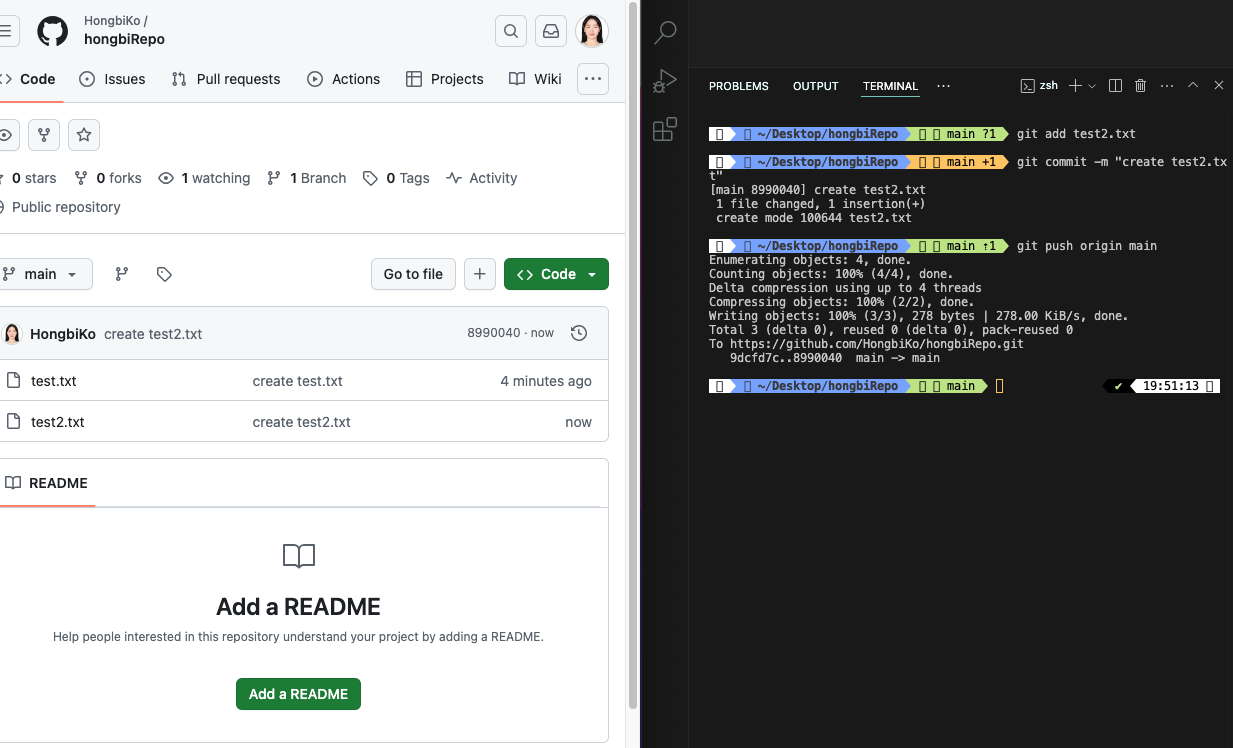The image size is (1233, 748).
Task: Switch to OUTPUT panel tab
Action: pyautogui.click(x=816, y=86)
